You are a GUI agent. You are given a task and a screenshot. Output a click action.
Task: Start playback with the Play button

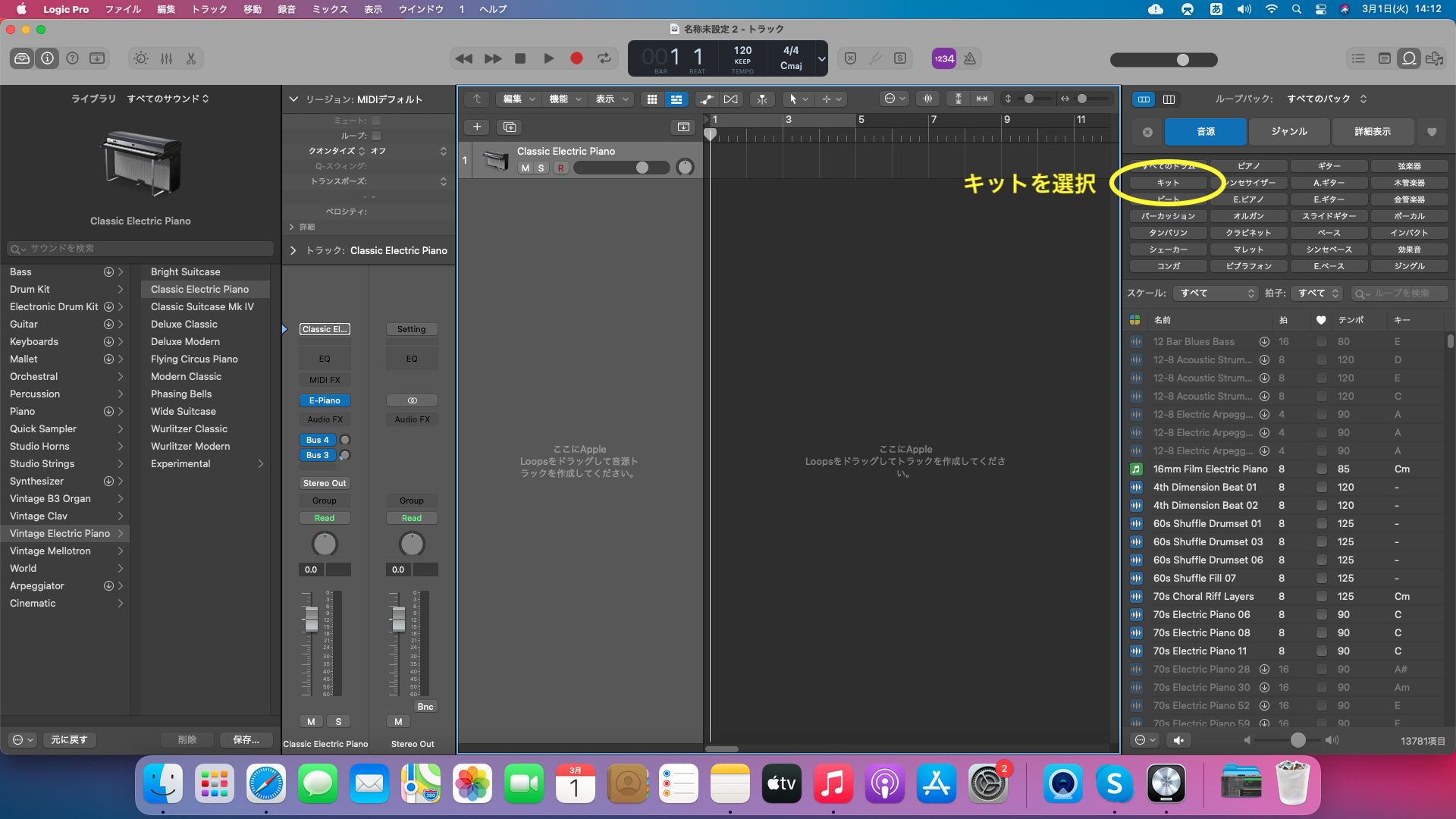tap(548, 58)
